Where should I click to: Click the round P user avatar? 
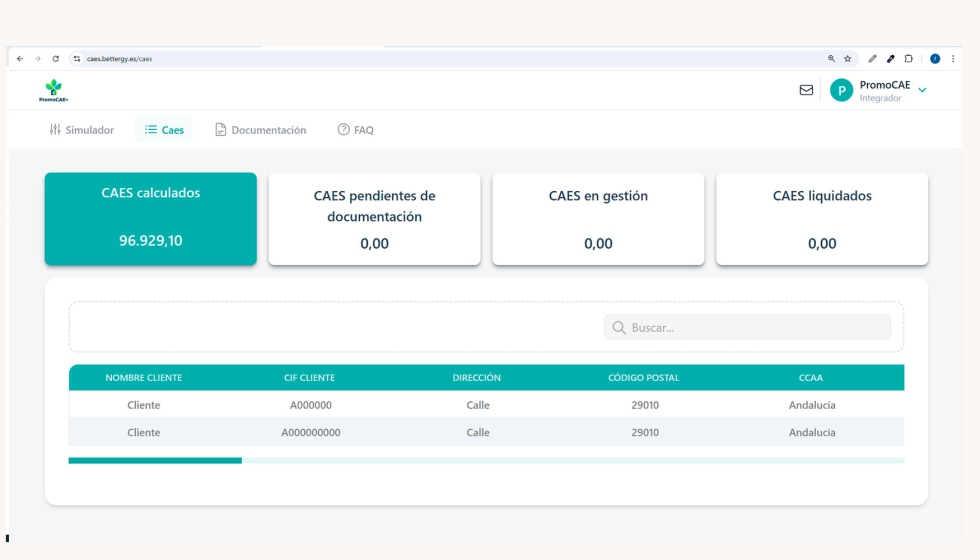pyautogui.click(x=841, y=91)
